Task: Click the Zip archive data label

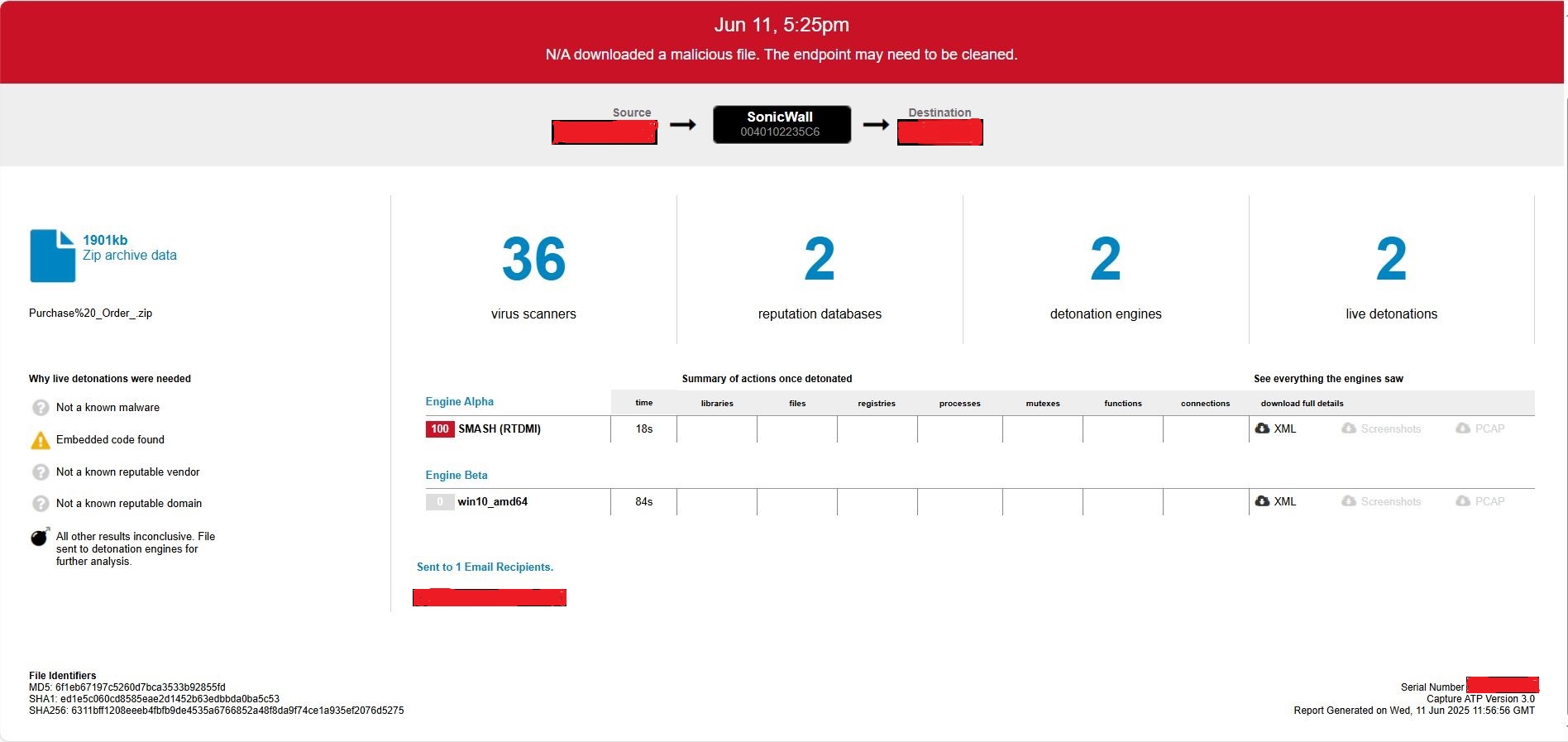Action: pyautogui.click(x=130, y=256)
